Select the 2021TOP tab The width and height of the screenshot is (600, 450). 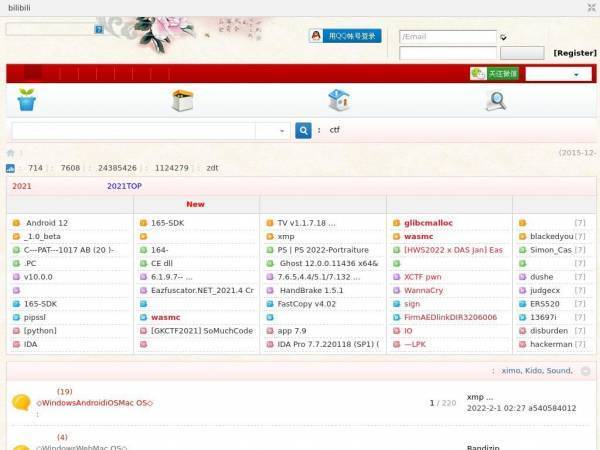[124, 186]
